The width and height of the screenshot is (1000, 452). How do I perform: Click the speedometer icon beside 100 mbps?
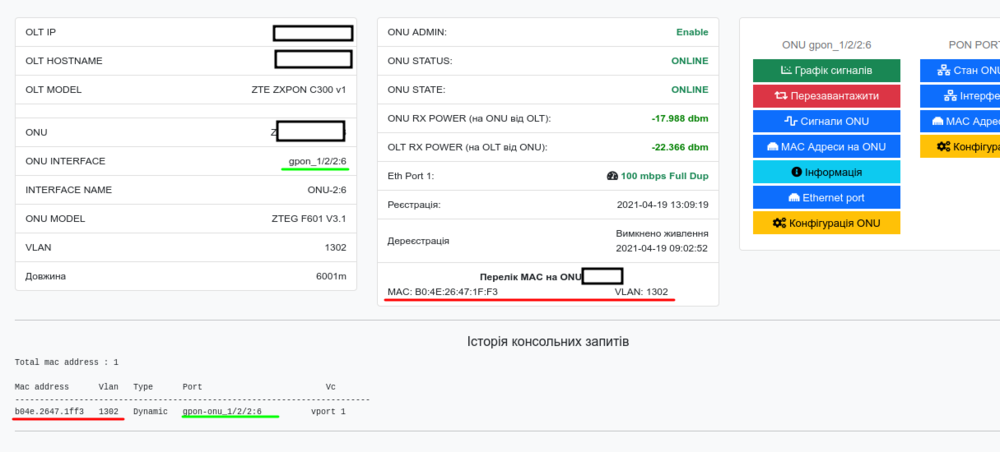[612, 175]
